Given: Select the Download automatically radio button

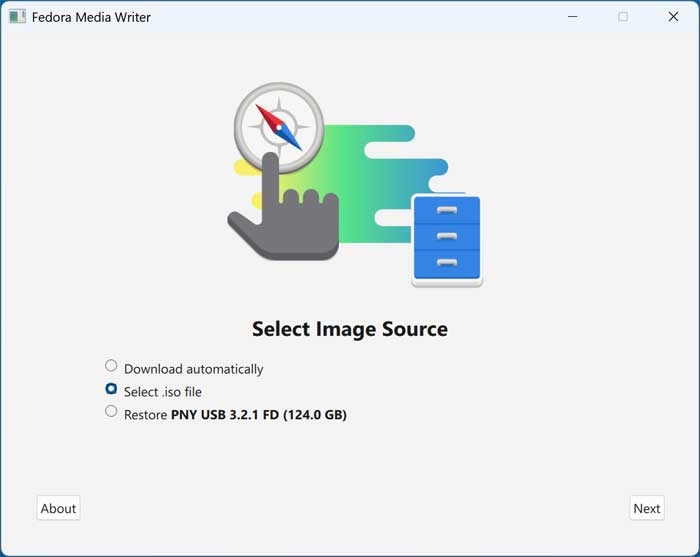Looking at the screenshot, I should coord(111,366).
